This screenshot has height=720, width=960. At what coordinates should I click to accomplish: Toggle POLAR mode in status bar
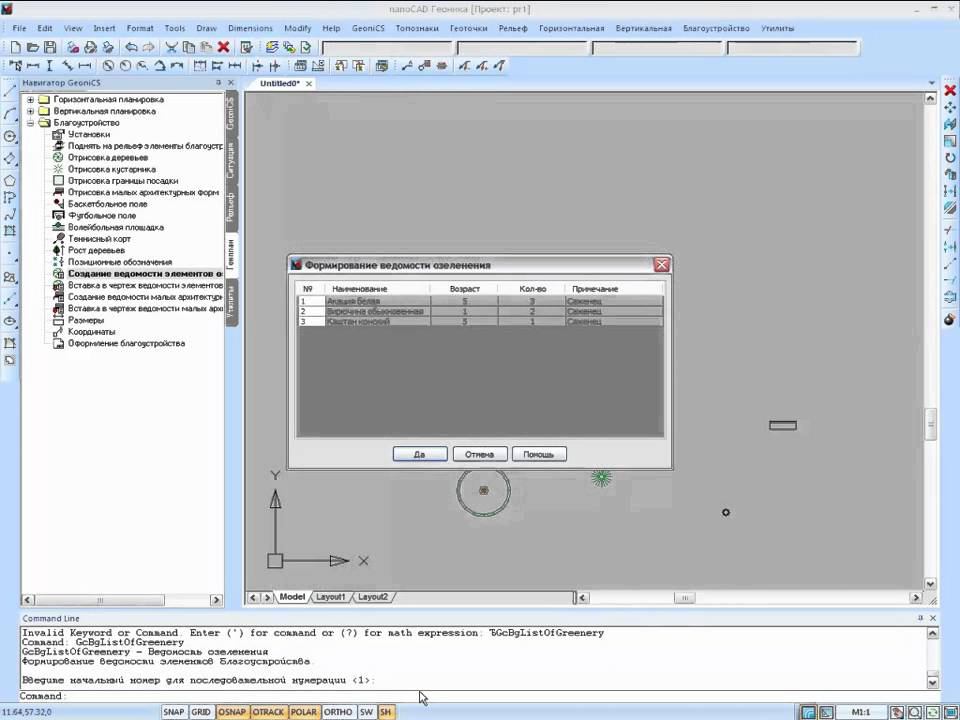[x=304, y=712]
